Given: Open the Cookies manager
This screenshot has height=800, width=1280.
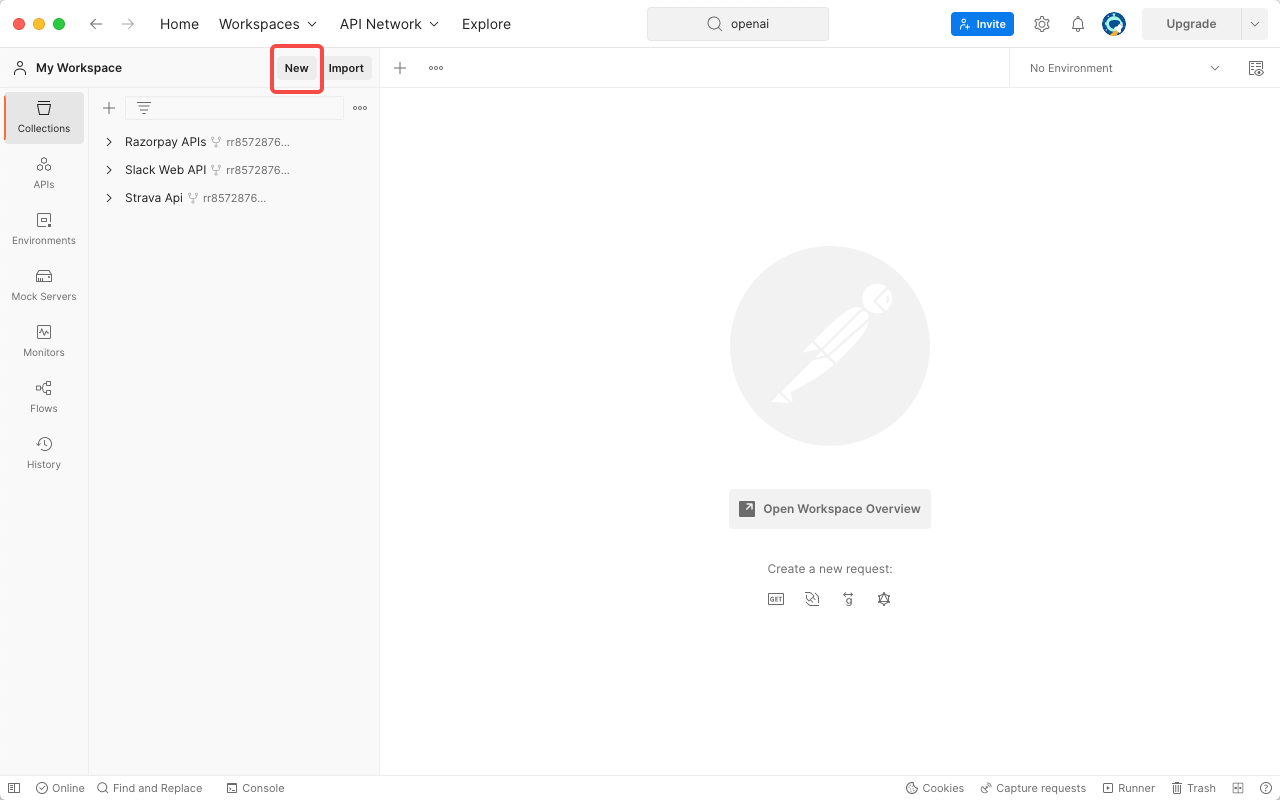Looking at the screenshot, I should (x=935, y=788).
